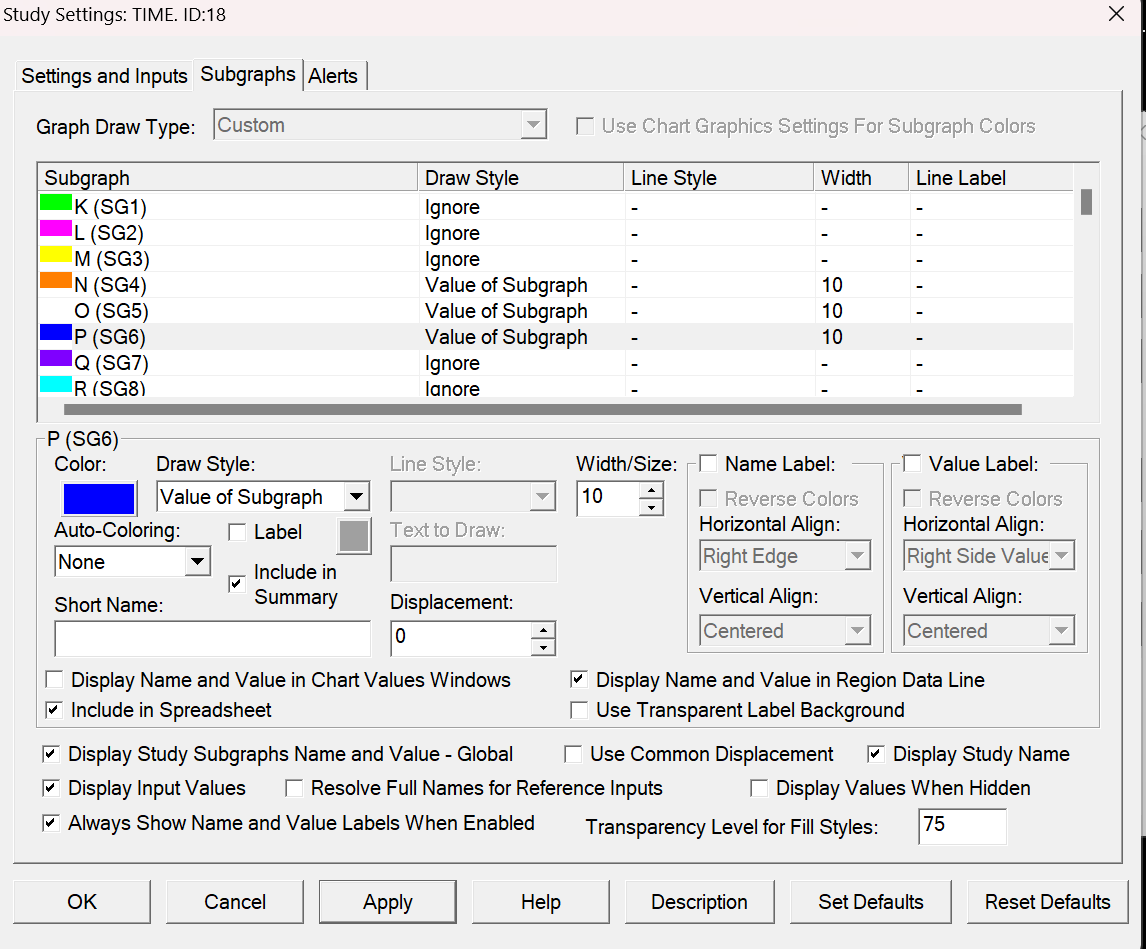
Task: Uncheck Include in Spreadsheet
Action: pos(54,710)
